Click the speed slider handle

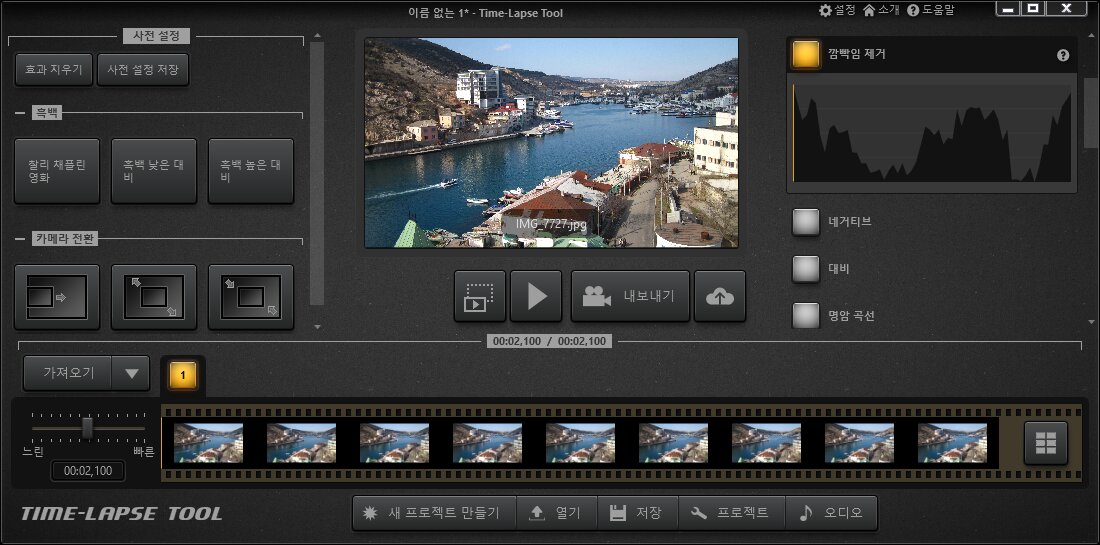coord(87,427)
